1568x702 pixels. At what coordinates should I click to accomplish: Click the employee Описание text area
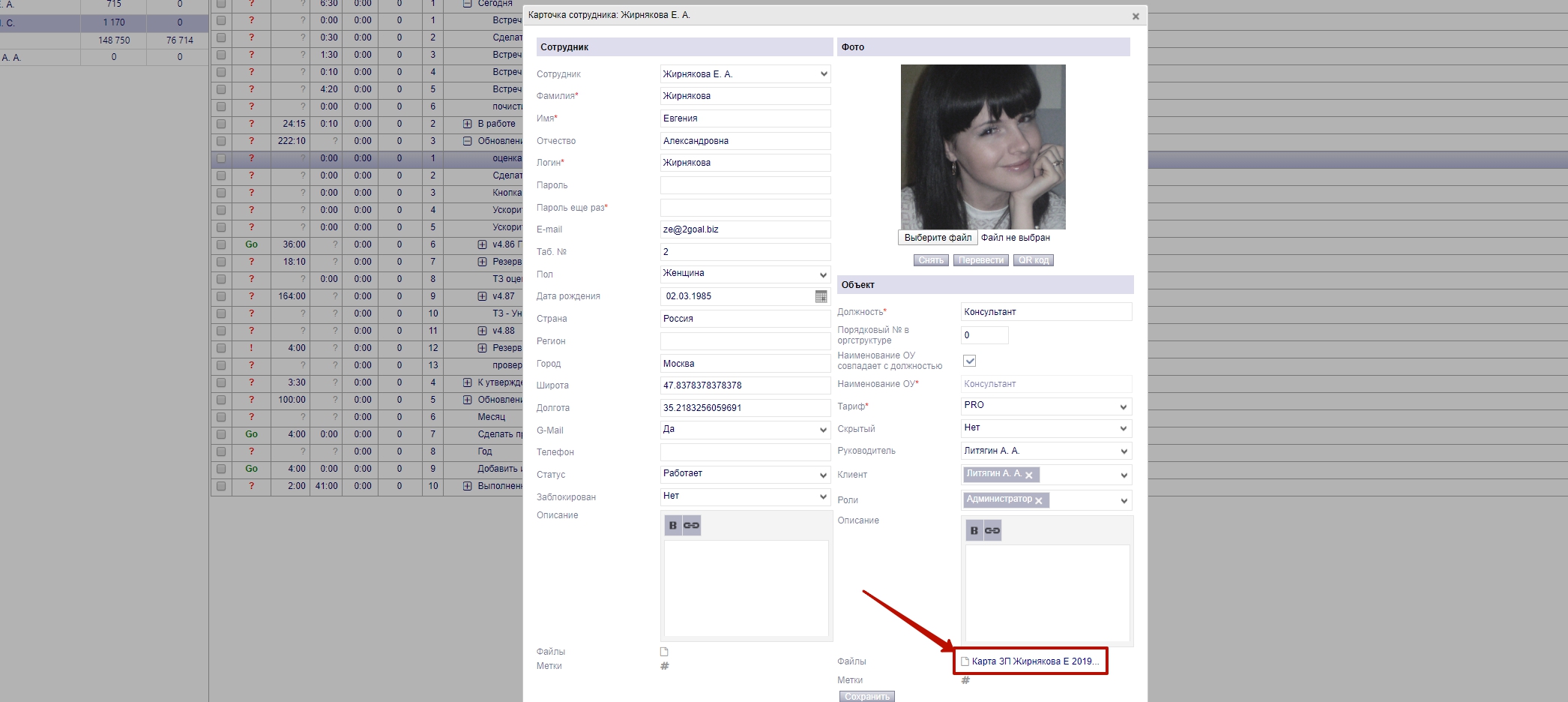point(746,589)
